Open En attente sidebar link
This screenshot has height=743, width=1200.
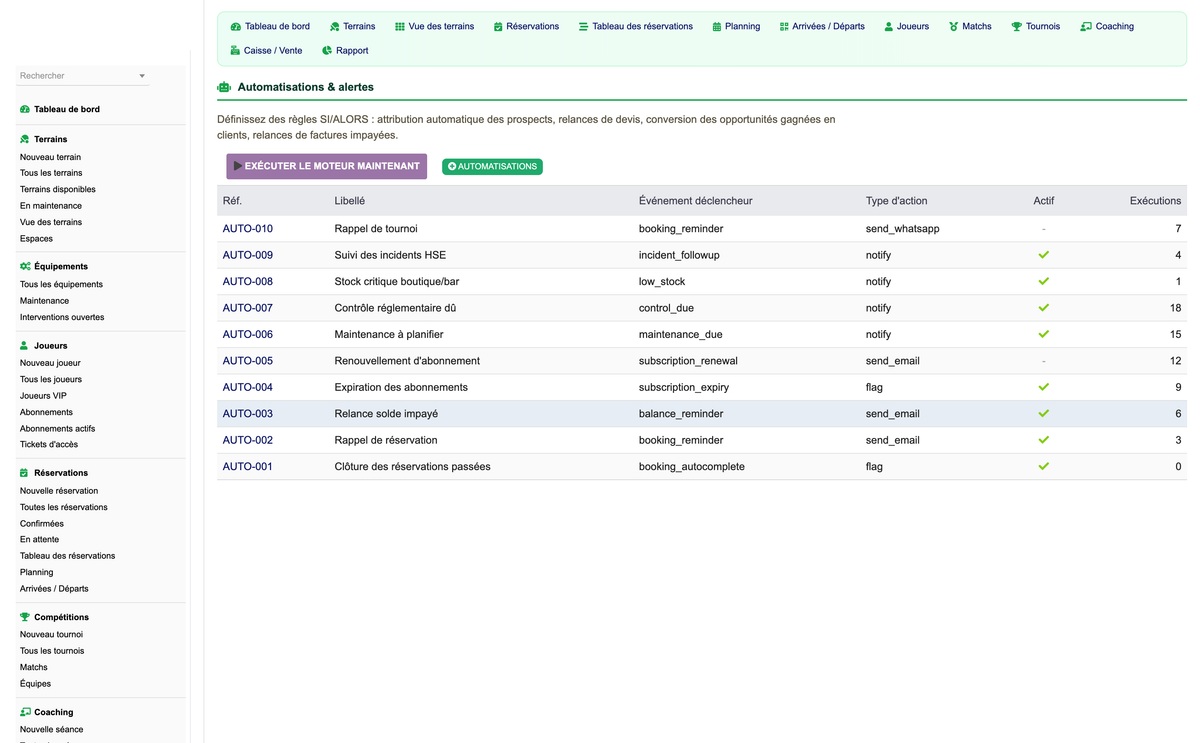pyautogui.click(x=39, y=540)
